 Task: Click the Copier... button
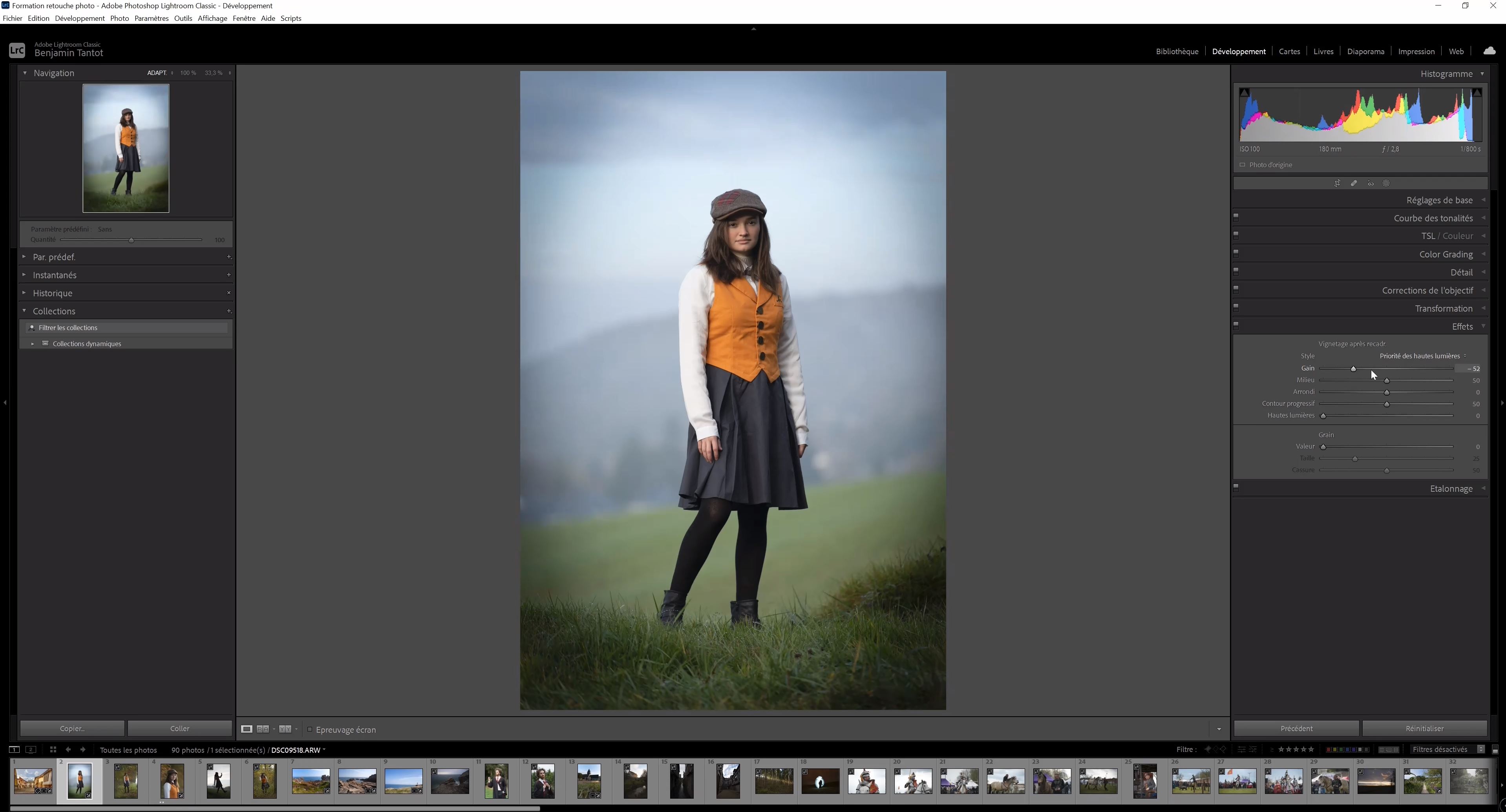[x=72, y=728]
